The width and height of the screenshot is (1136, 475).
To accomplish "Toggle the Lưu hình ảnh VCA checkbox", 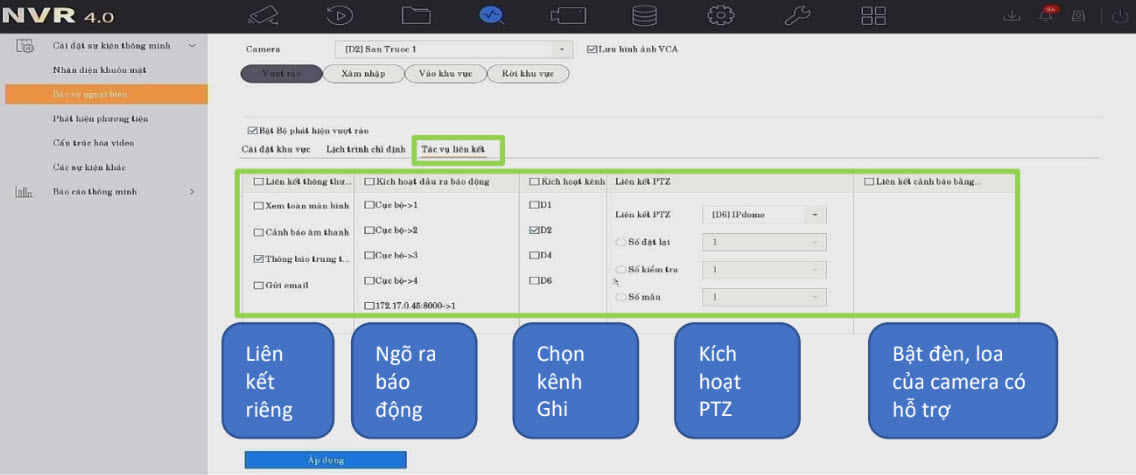I will point(592,48).
